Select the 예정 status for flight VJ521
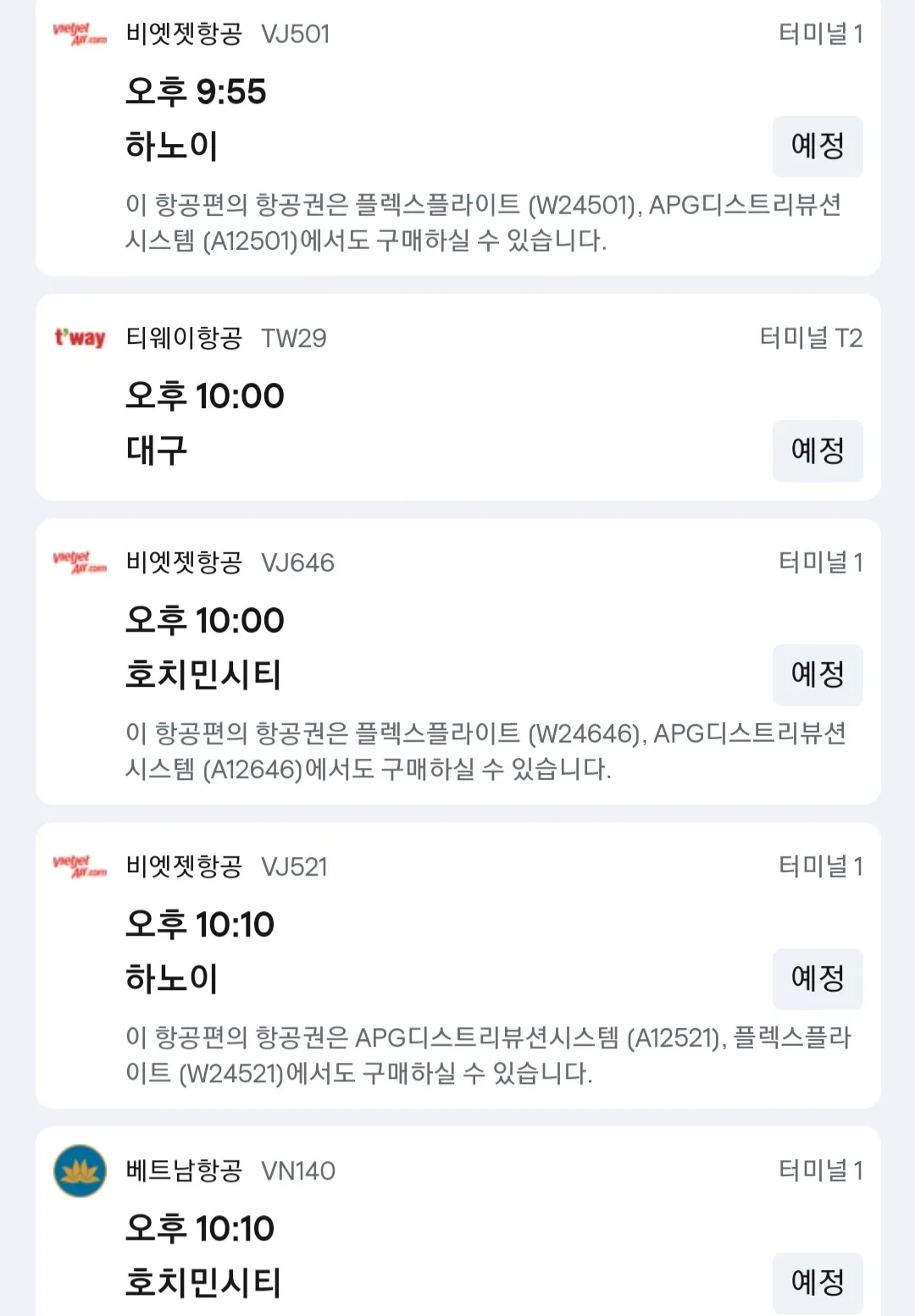Screen dimensions: 915x1316 coord(818,979)
